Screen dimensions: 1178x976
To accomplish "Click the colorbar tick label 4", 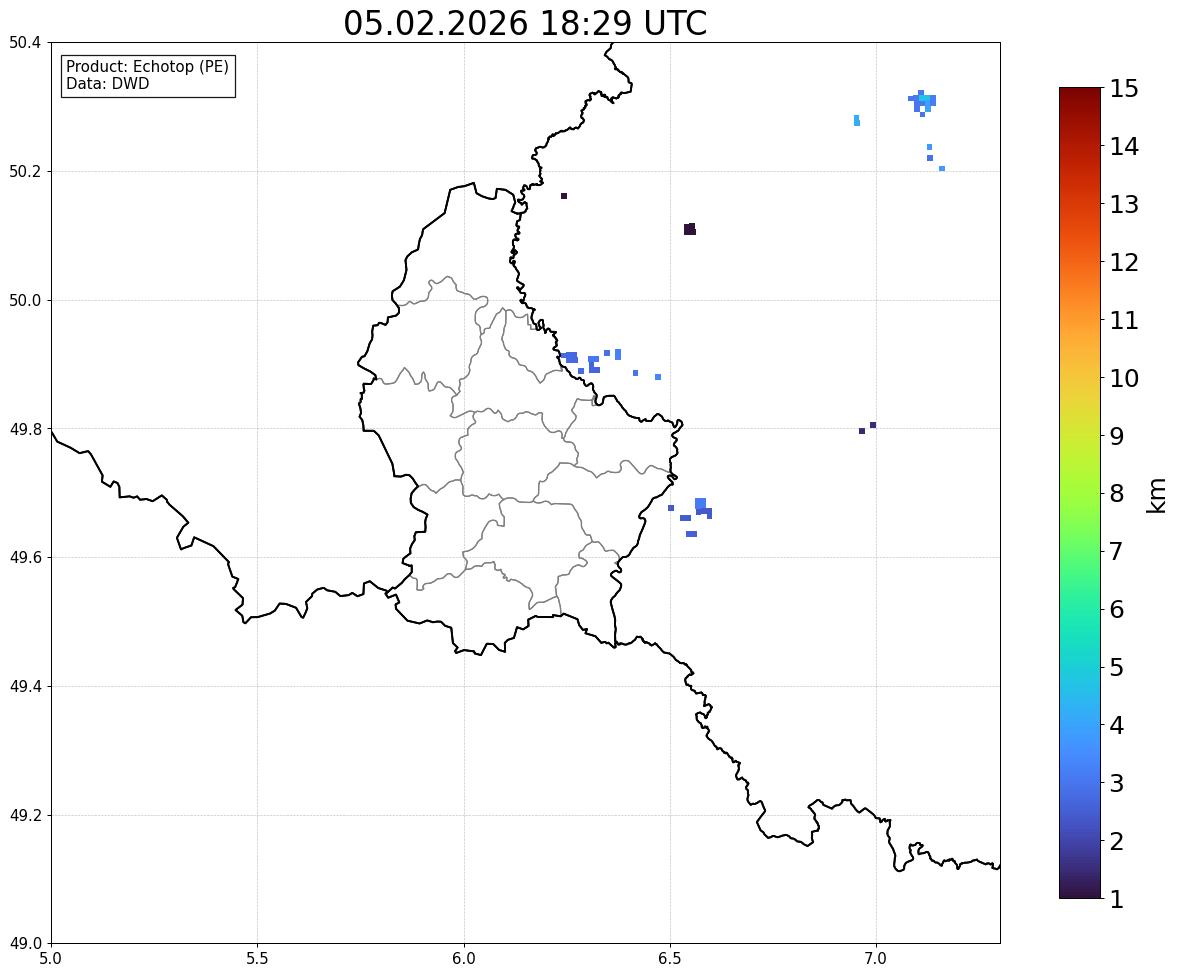I will click(x=1117, y=725).
